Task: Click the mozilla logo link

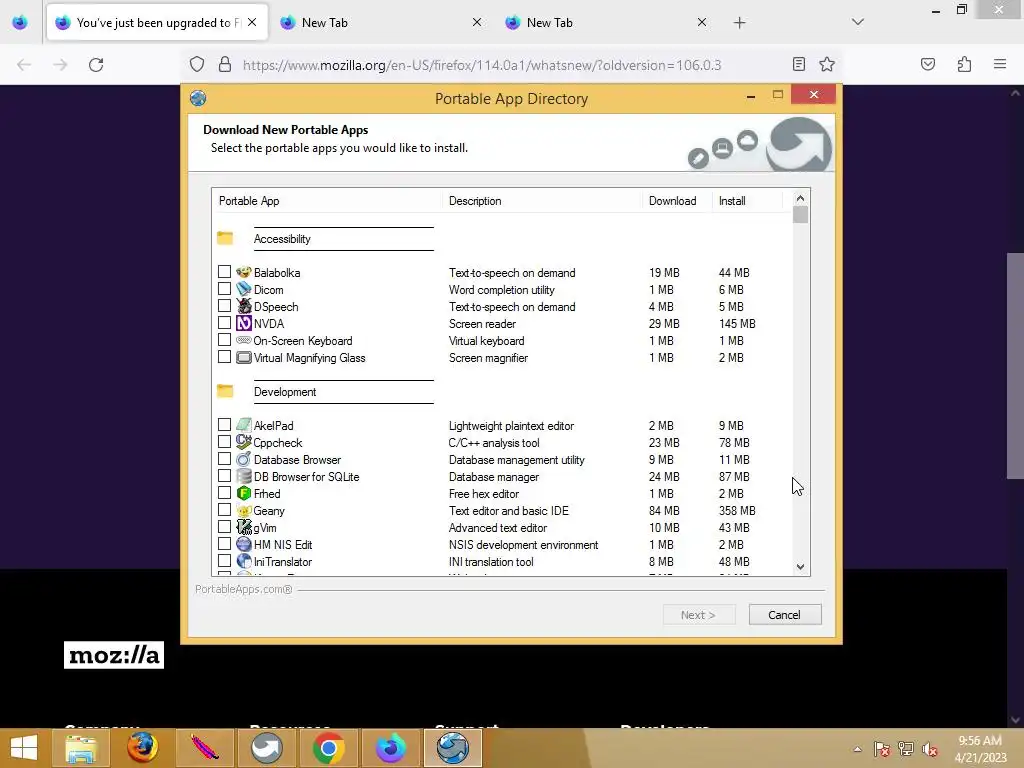Action: coord(114,655)
